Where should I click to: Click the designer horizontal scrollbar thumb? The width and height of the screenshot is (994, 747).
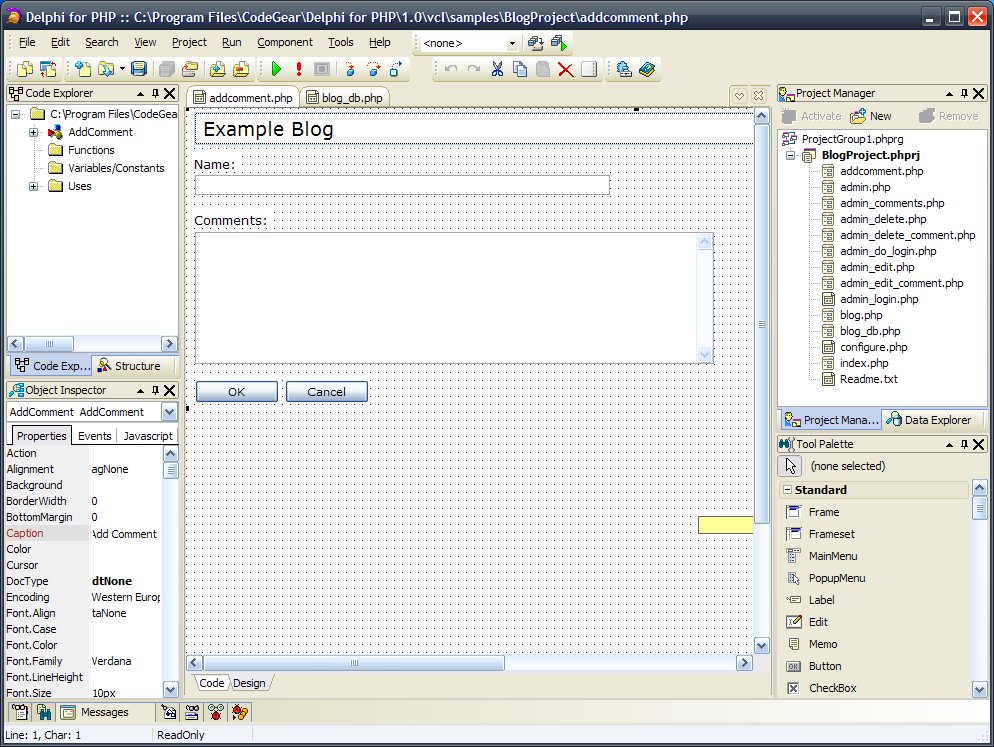coord(354,663)
